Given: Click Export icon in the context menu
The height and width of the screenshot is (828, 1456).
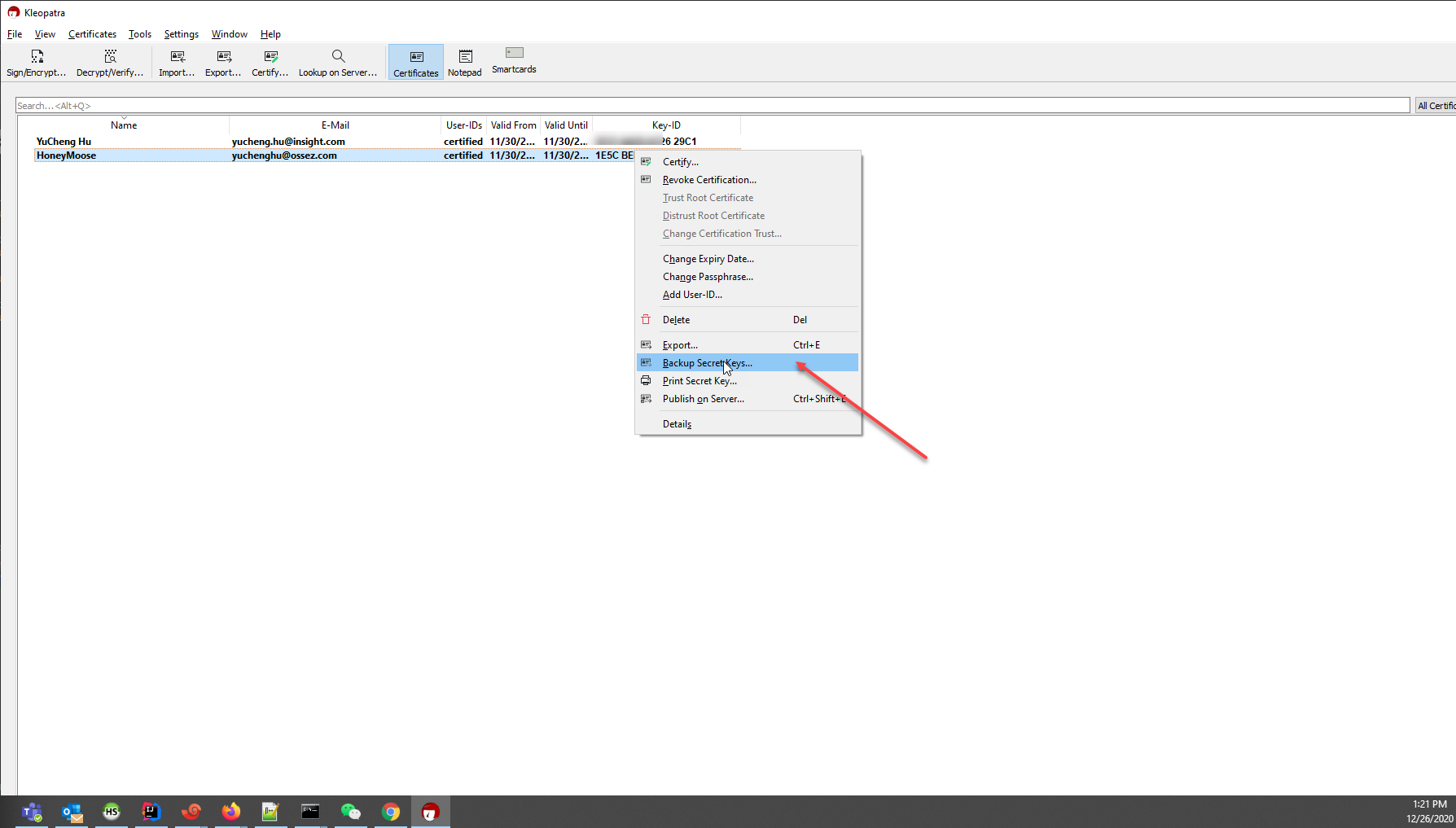Looking at the screenshot, I should click(x=646, y=345).
